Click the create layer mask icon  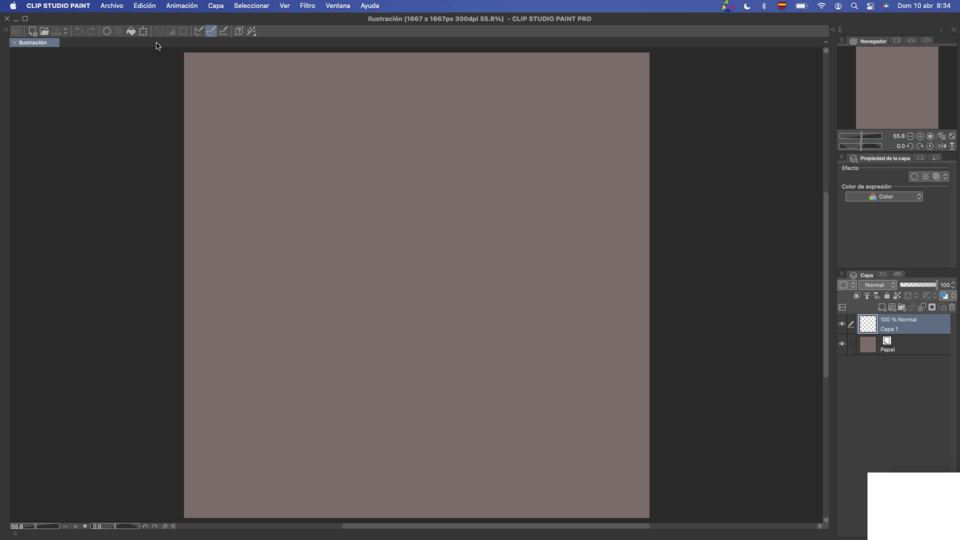click(932, 307)
